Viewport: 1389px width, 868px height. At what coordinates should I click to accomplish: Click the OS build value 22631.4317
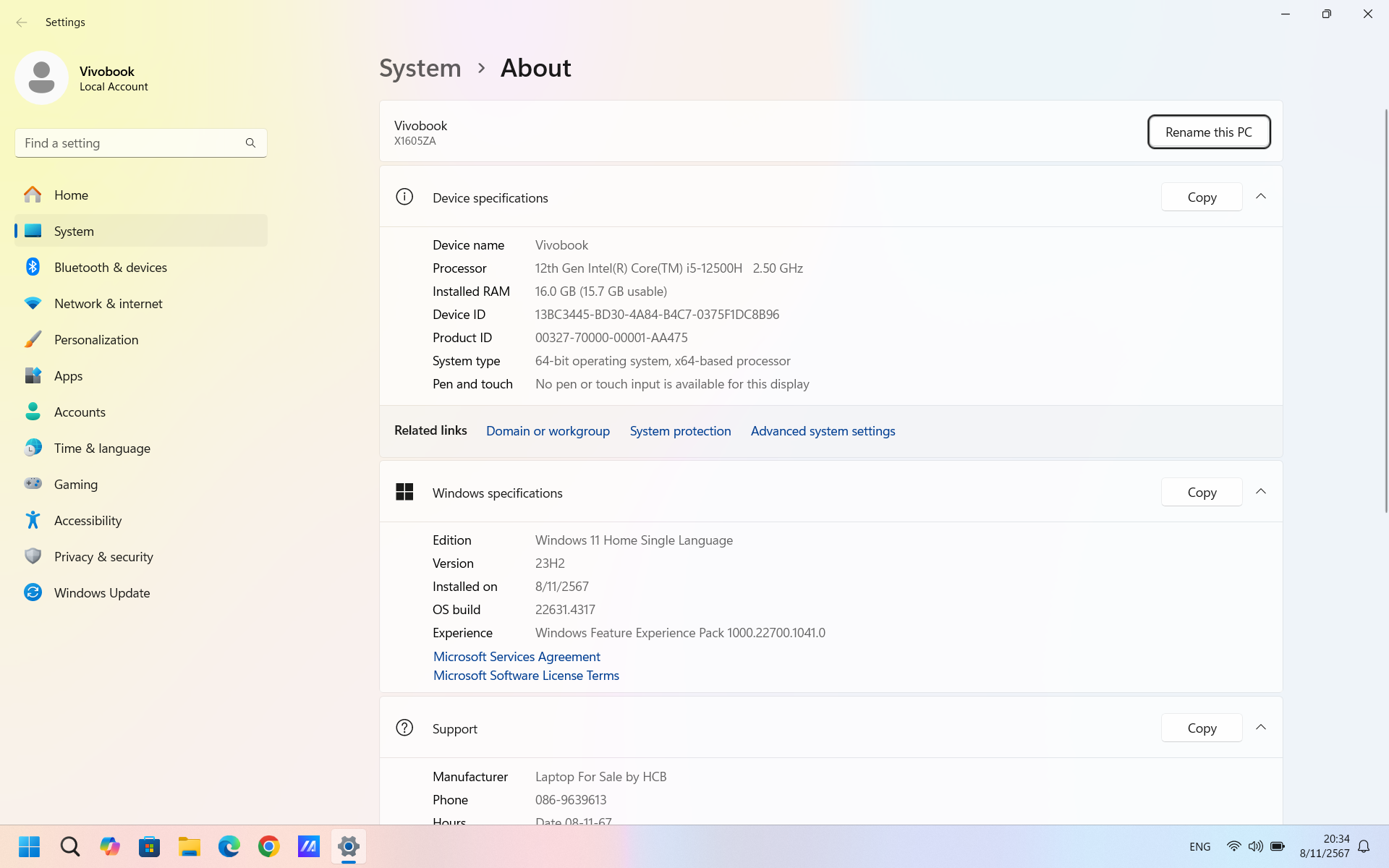[565, 610]
